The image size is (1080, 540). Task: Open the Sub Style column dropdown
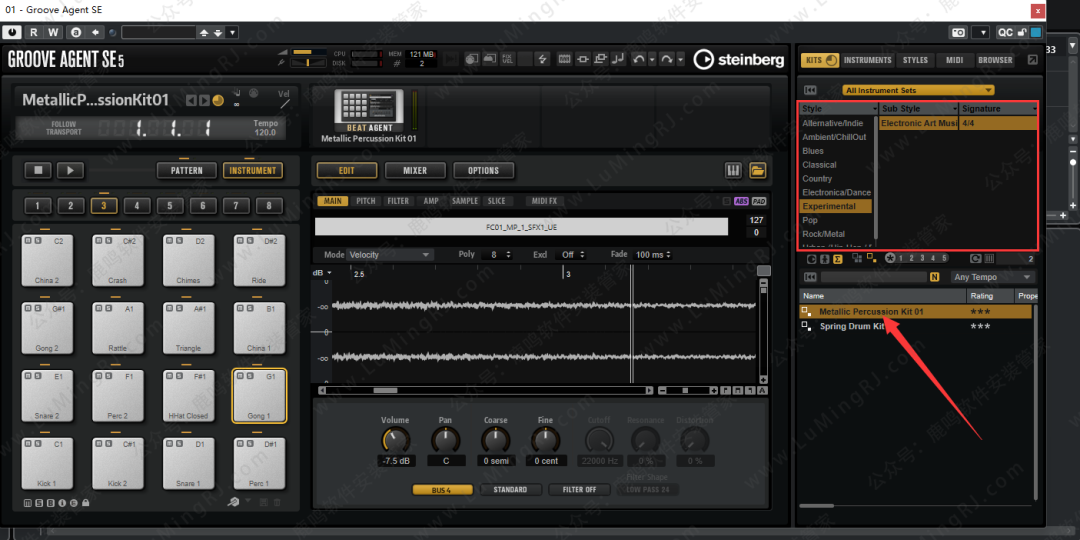(955, 109)
